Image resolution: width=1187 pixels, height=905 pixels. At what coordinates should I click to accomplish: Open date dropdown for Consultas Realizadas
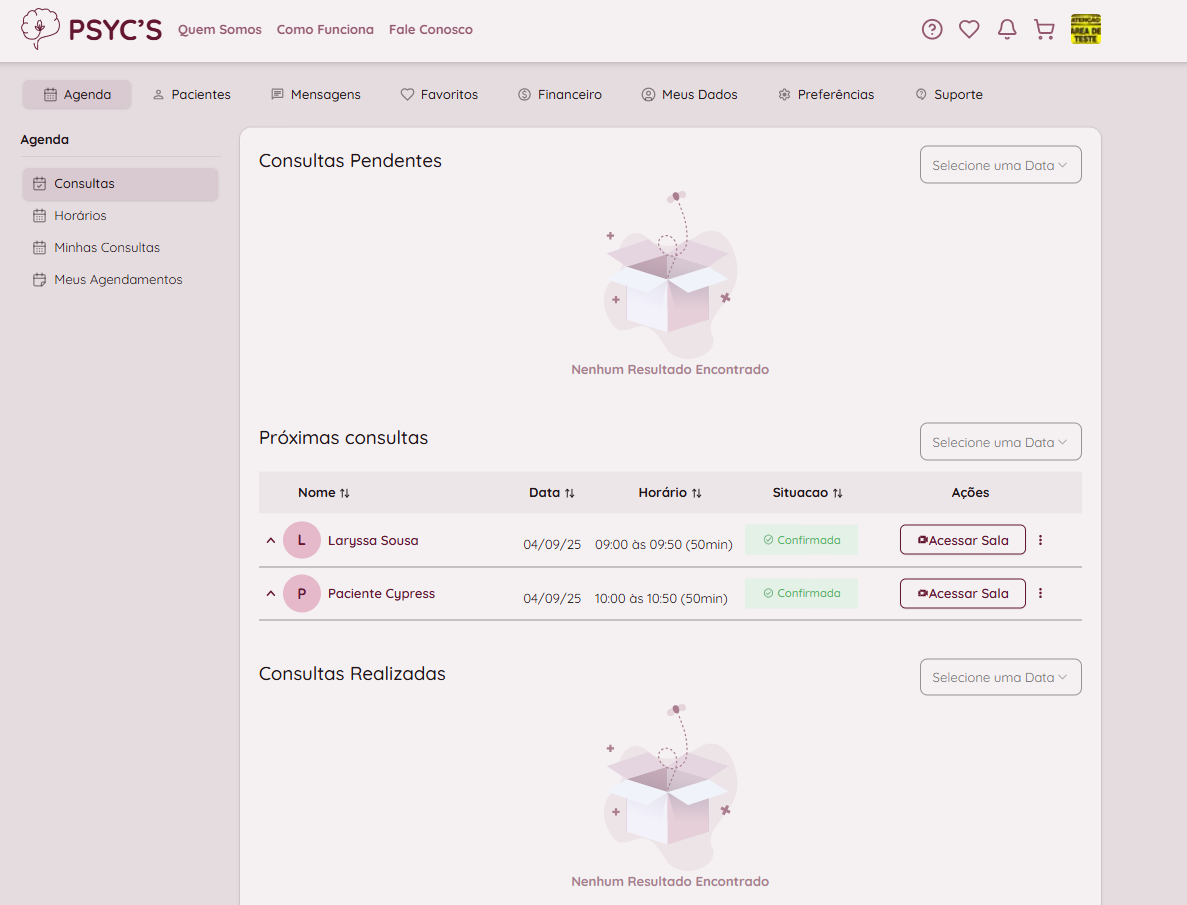(1000, 677)
